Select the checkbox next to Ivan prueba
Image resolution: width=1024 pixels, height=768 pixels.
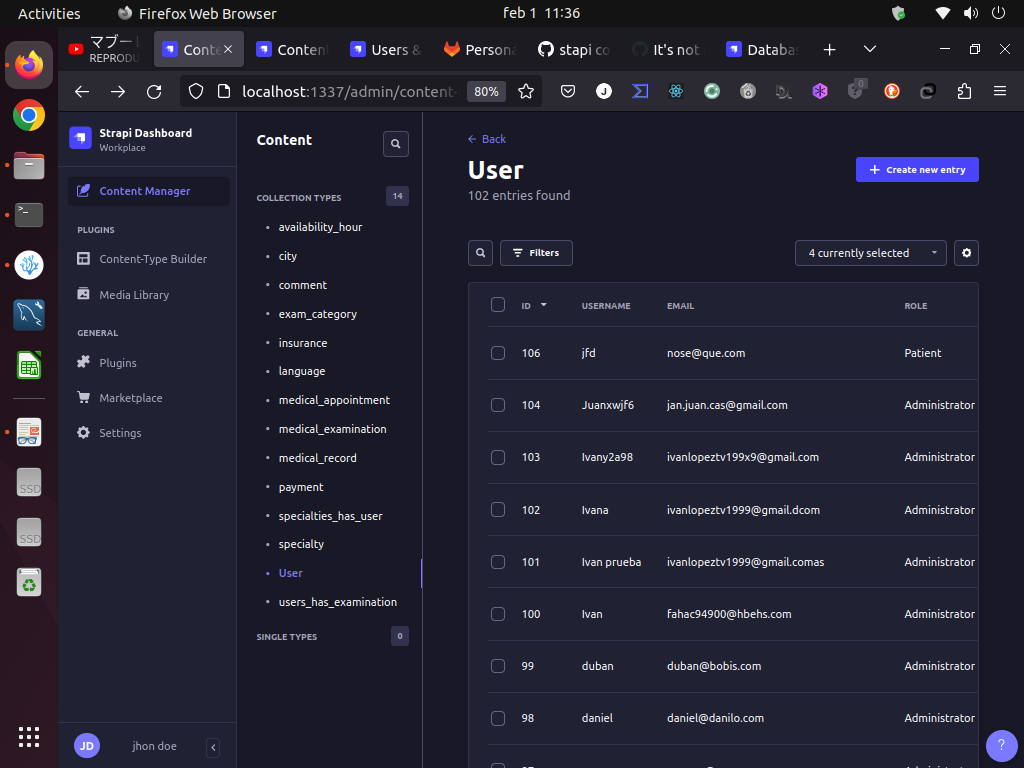[x=497, y=561]
